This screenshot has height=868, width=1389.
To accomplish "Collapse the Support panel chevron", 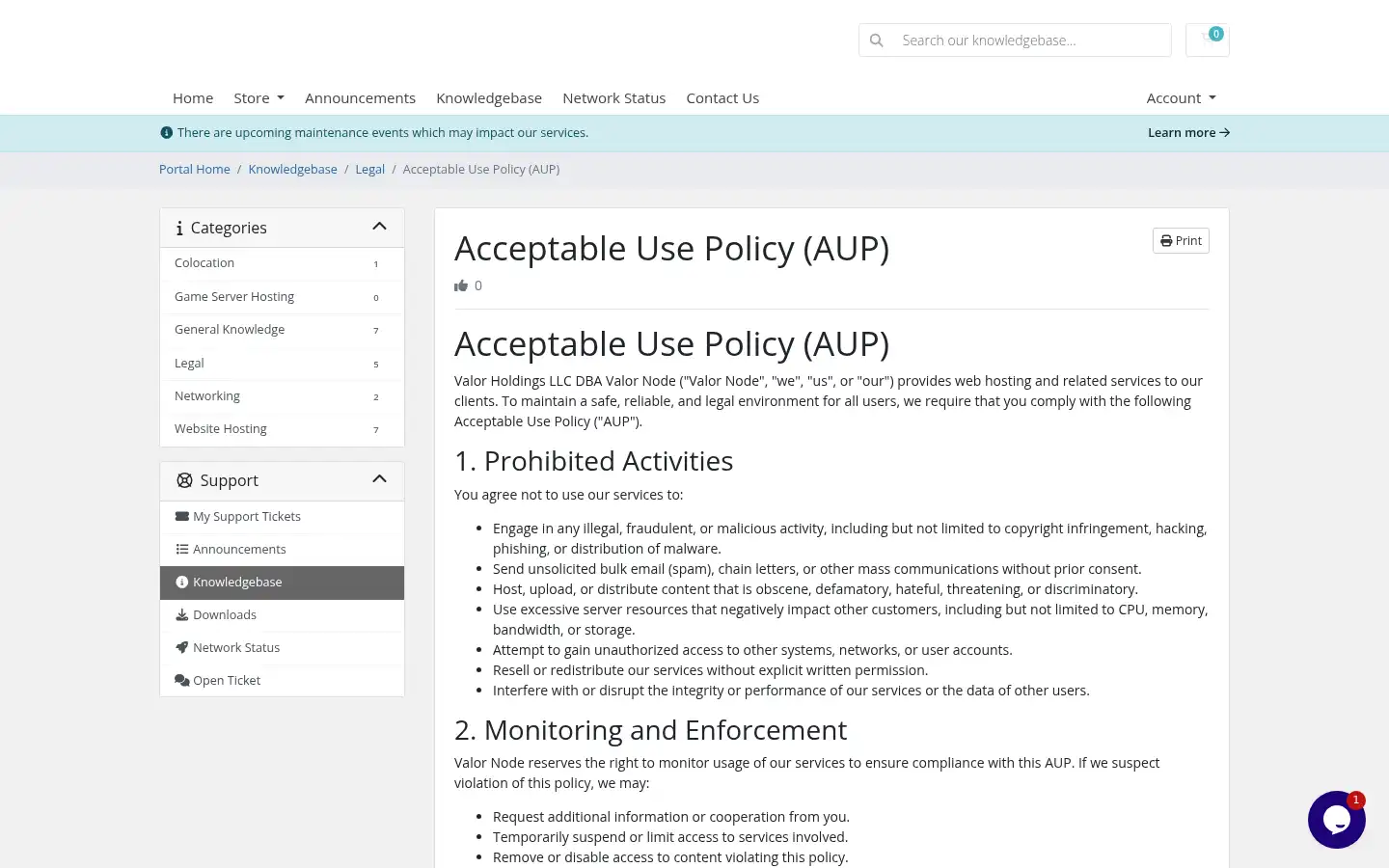I will (x=379, y=479).
